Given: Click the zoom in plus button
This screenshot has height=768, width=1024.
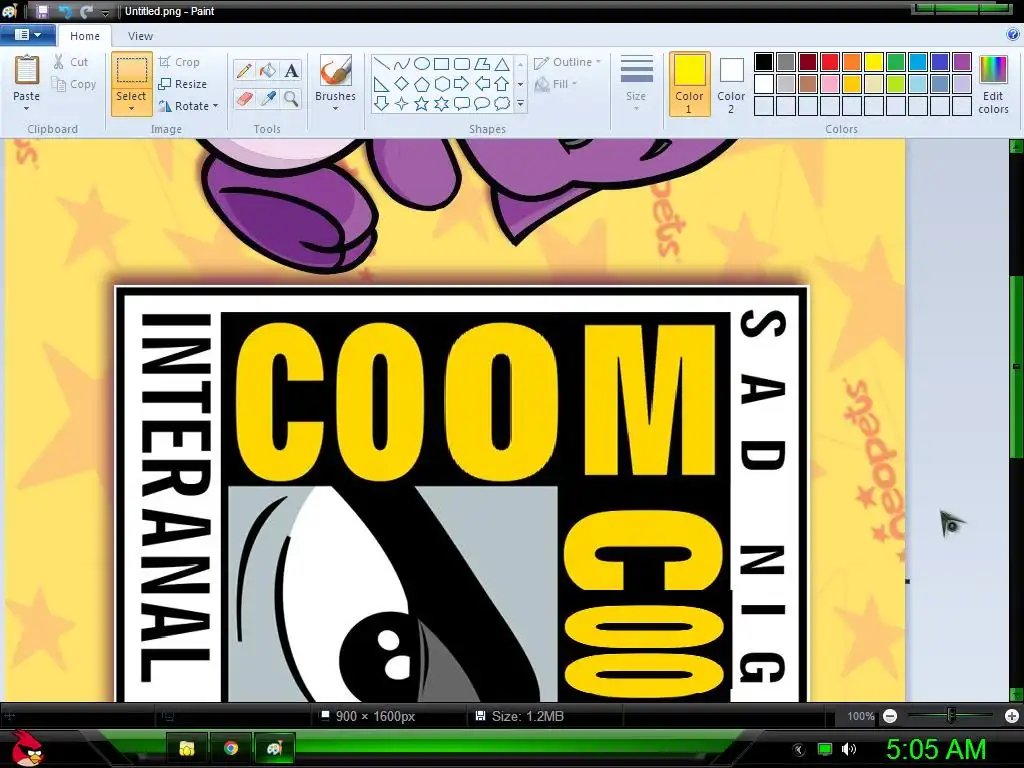Looking at the screenshot, I should pyautogui.click(x=1012, y=716).
